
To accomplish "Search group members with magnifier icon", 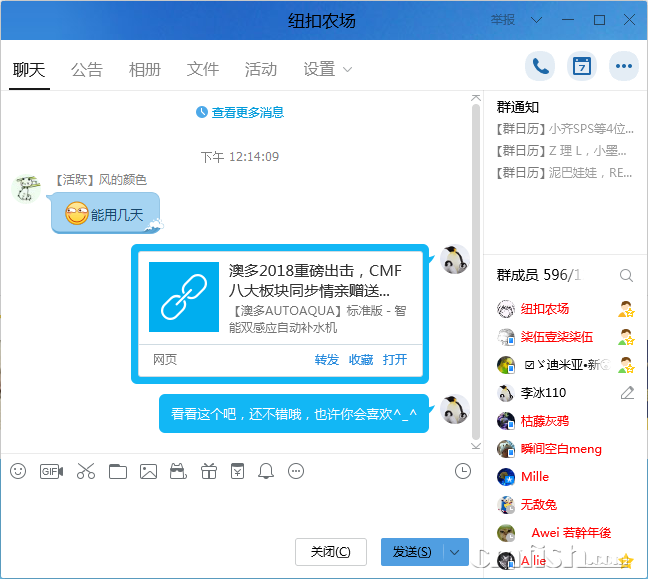I will click(626, 275).
